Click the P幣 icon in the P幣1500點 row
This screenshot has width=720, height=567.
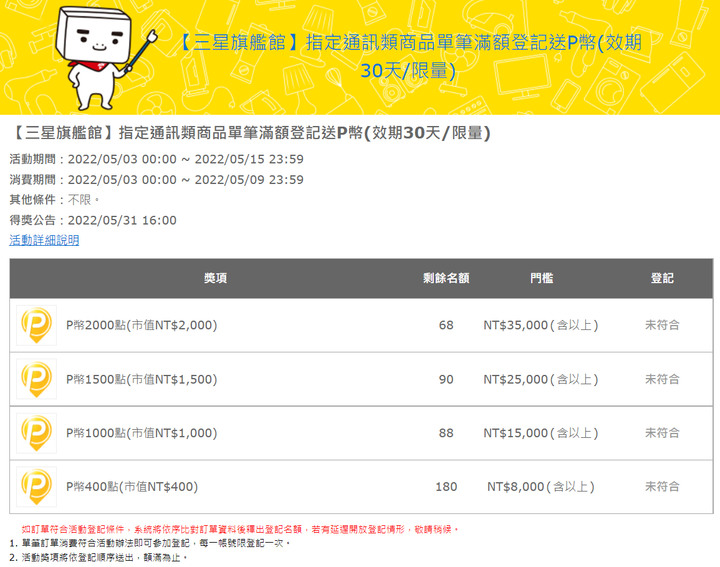[36, 379]
